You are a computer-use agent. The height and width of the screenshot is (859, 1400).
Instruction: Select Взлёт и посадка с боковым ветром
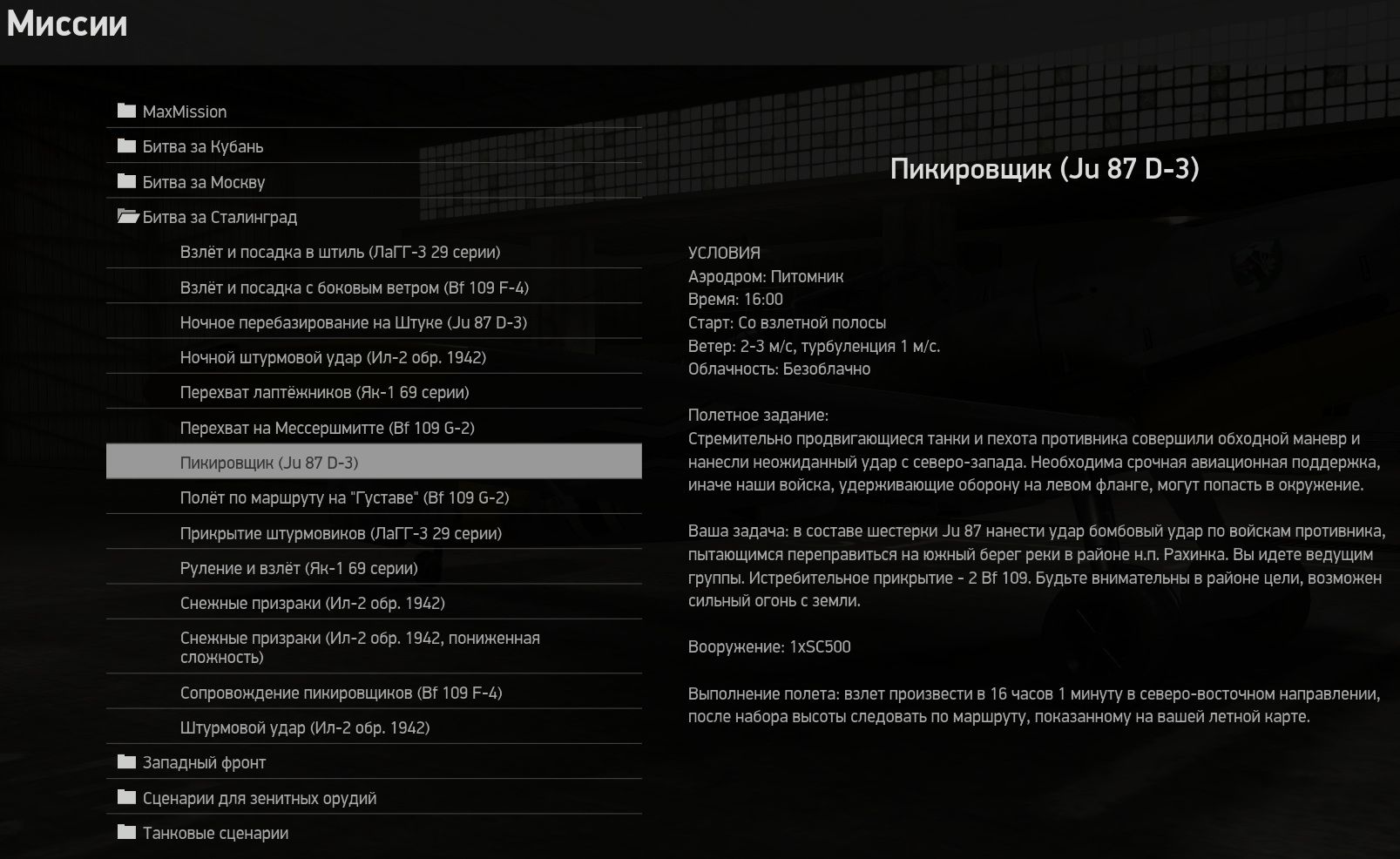[x=374, y=287]
